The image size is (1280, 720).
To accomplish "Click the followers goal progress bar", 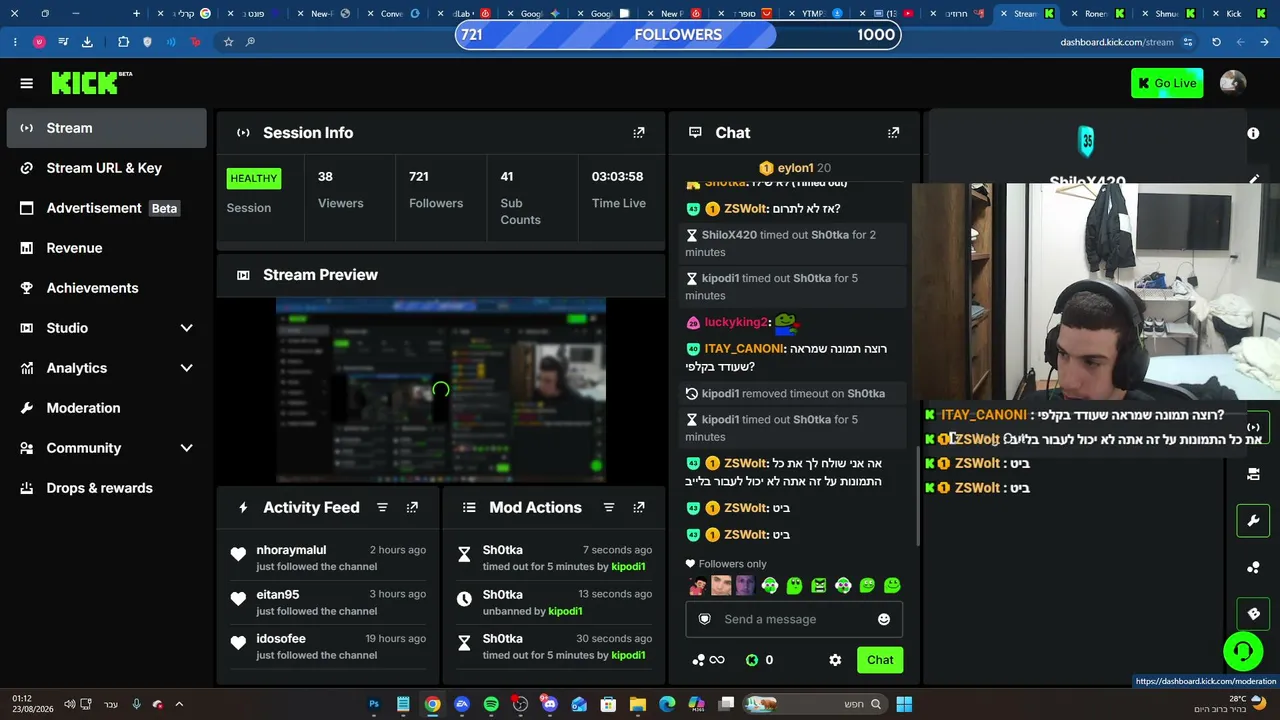I will (x=678, y=35).
